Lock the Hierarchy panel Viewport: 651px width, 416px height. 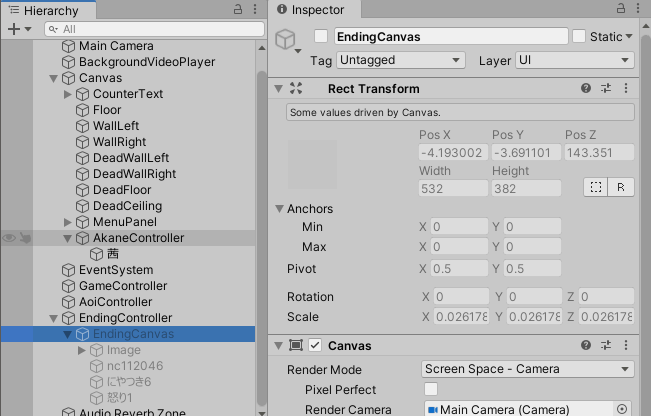(x=238, y=9)
